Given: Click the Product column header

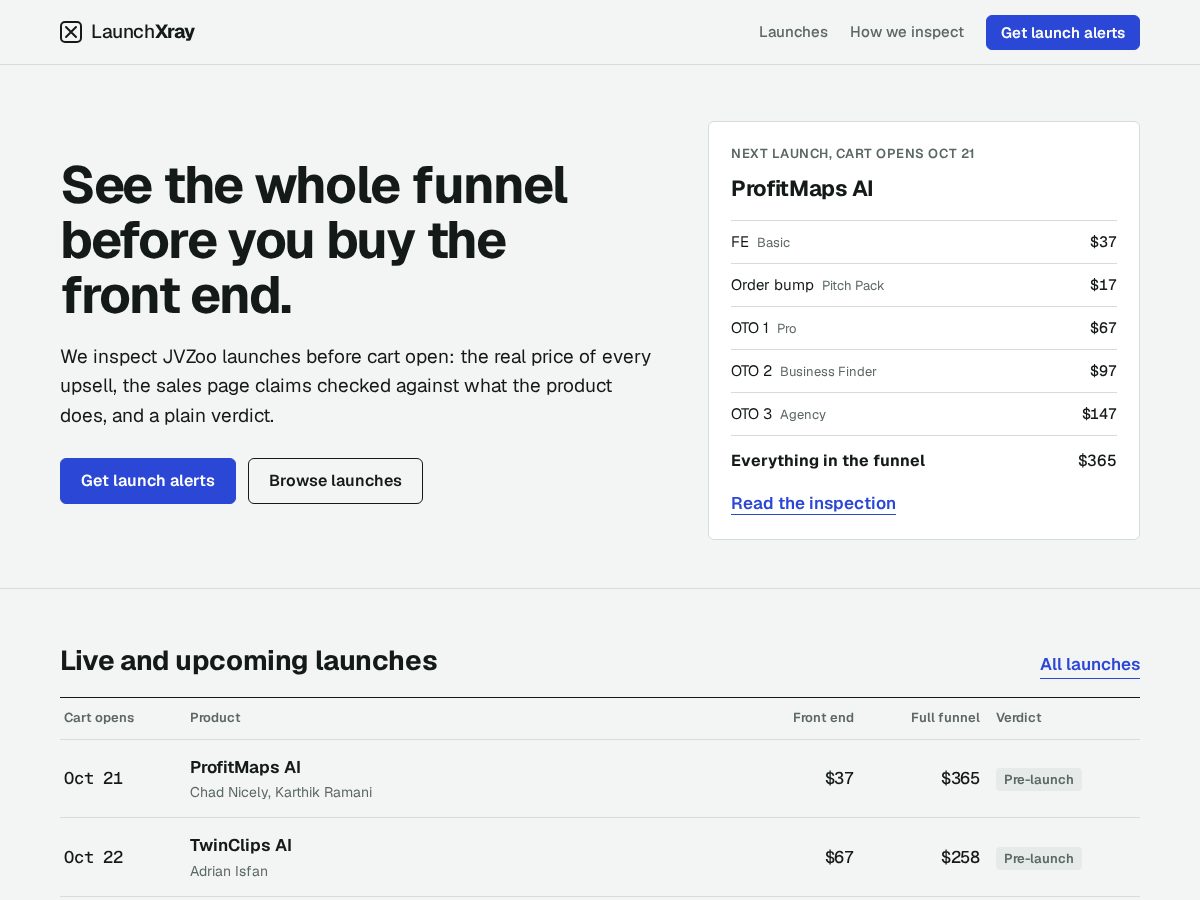Looking at the screenshot, I should click(215, 718).
